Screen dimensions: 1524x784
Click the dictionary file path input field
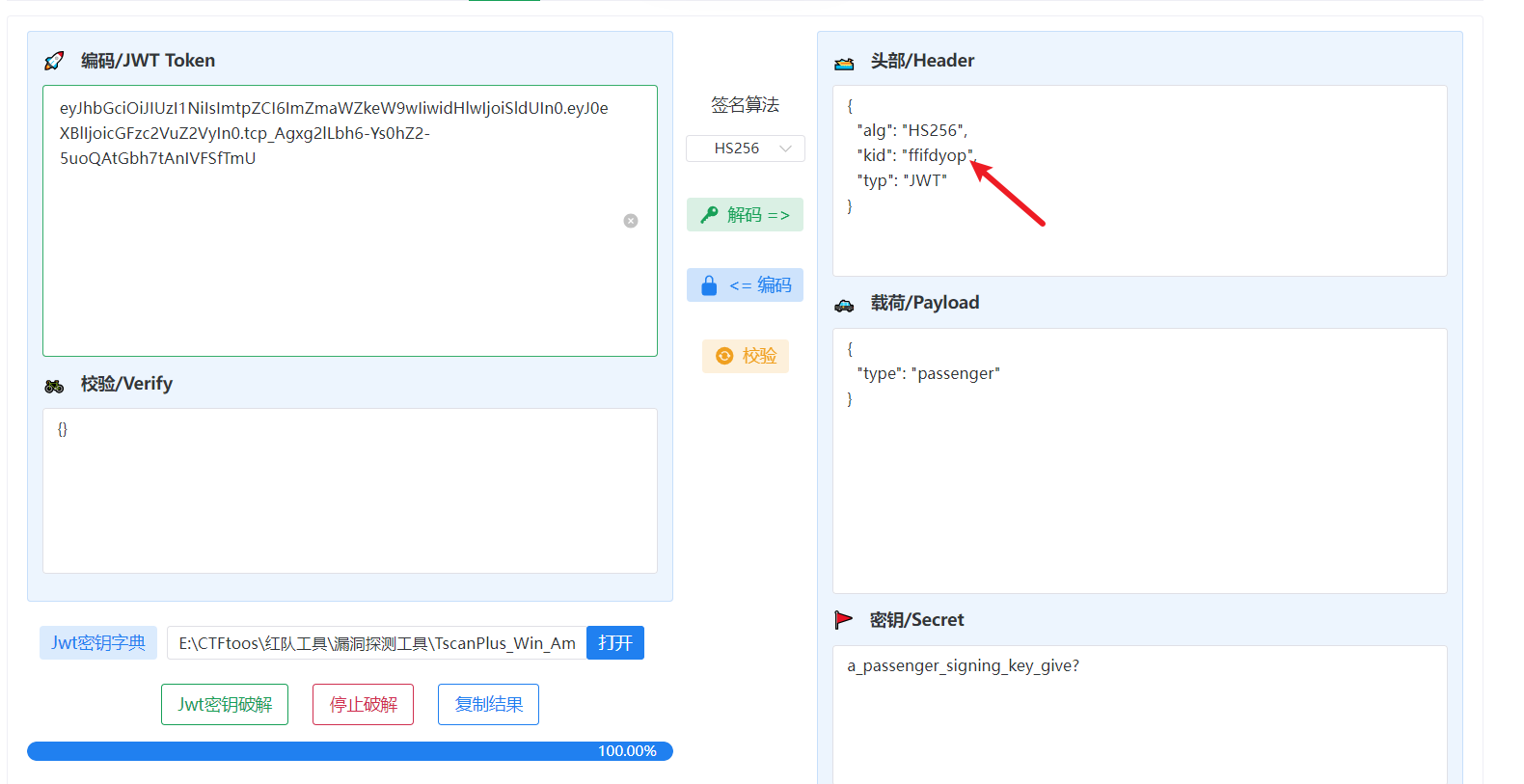pos(377,643)
